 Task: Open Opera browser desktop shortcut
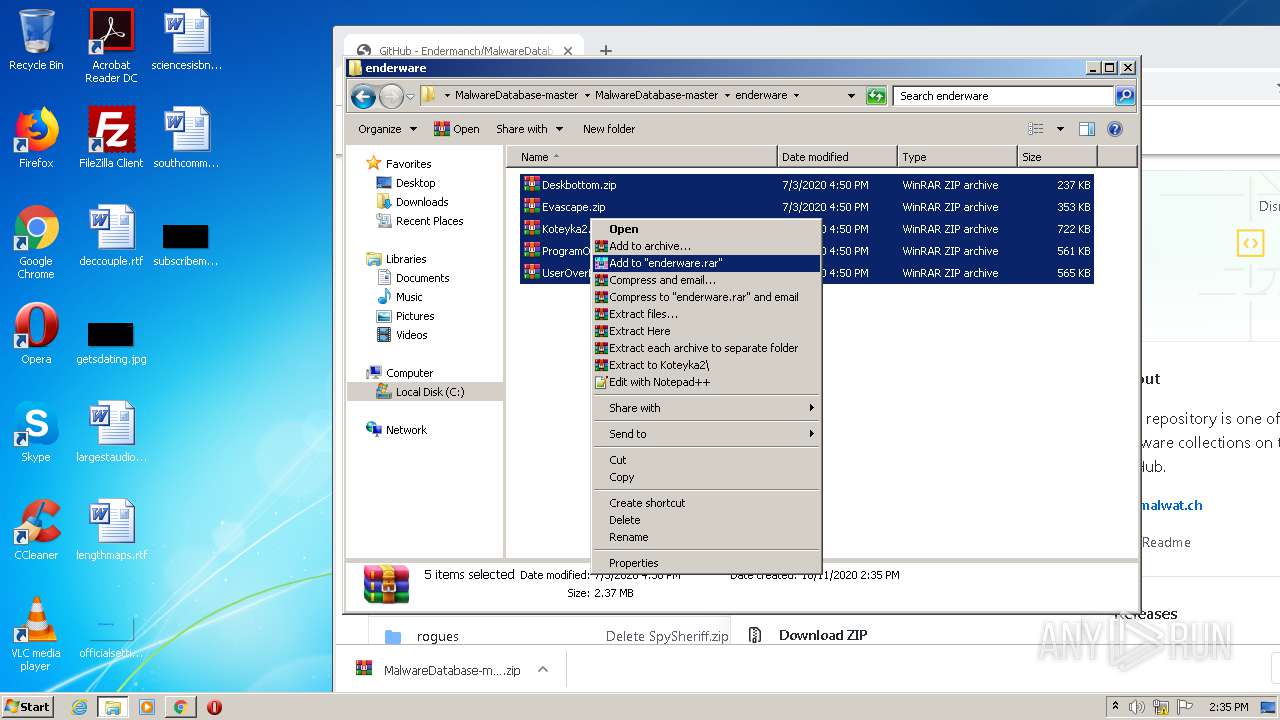pos(36,334)
